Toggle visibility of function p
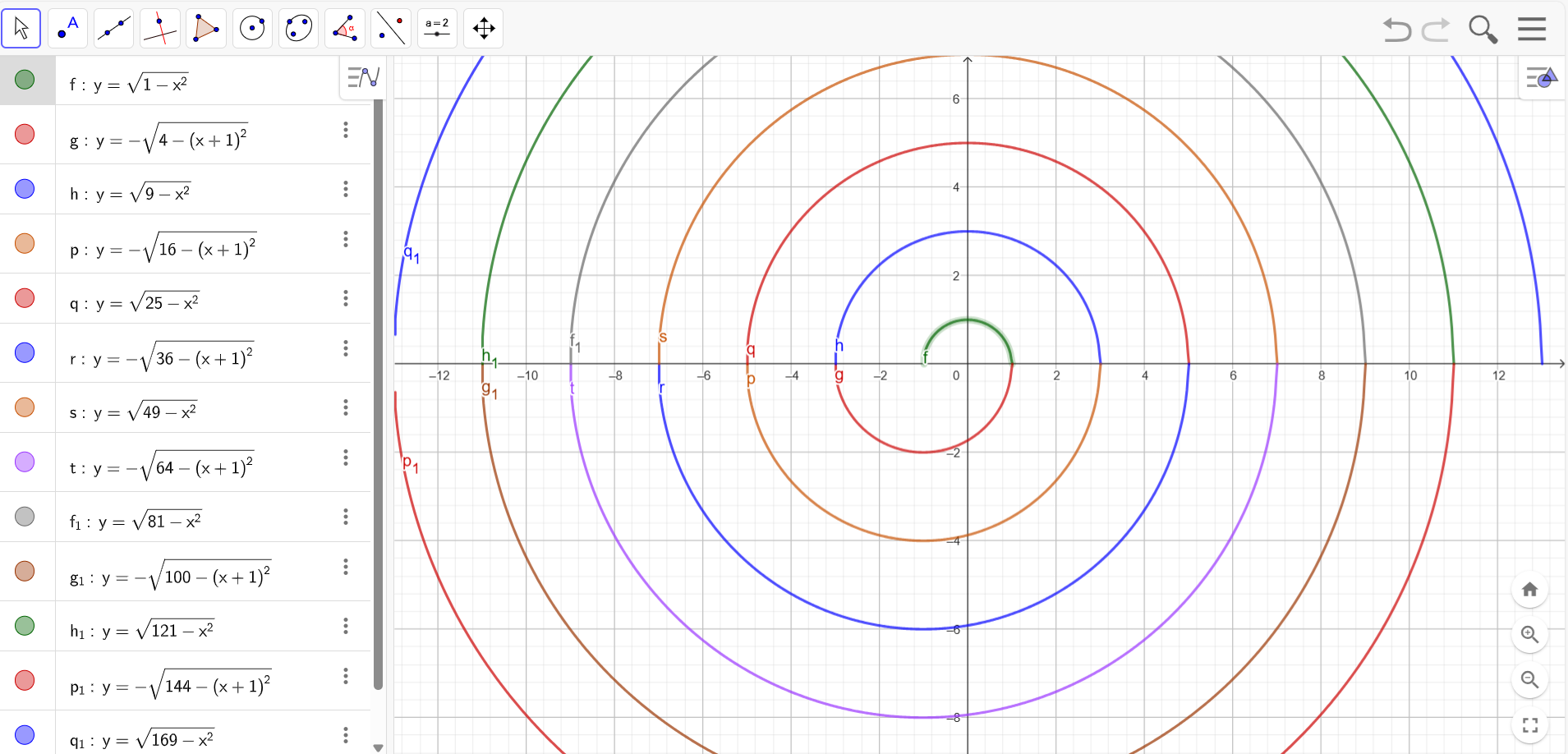This screenshot has height=754, width=1568. click(x=25, y=243)
